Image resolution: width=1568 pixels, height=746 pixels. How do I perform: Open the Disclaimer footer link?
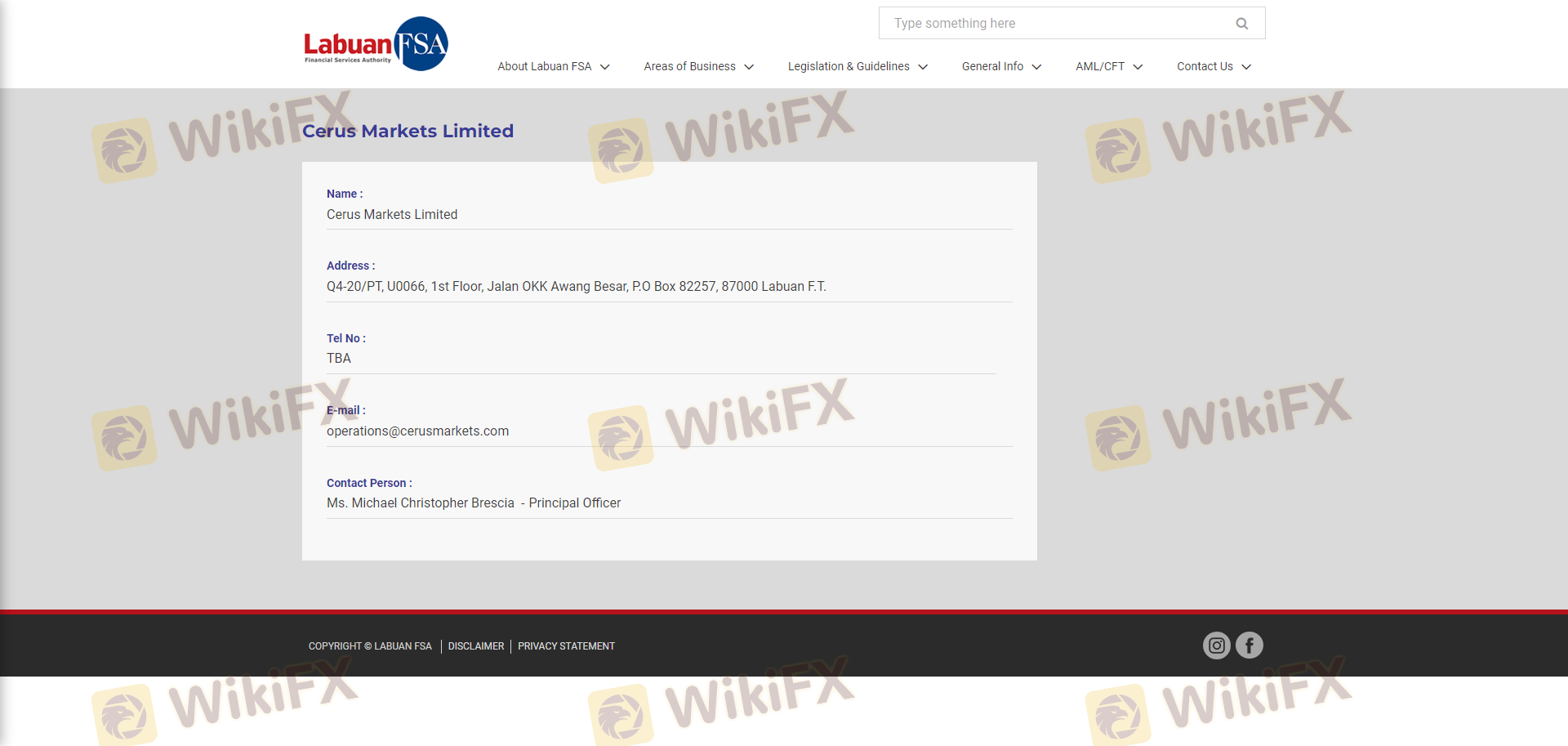coord(476,646)
